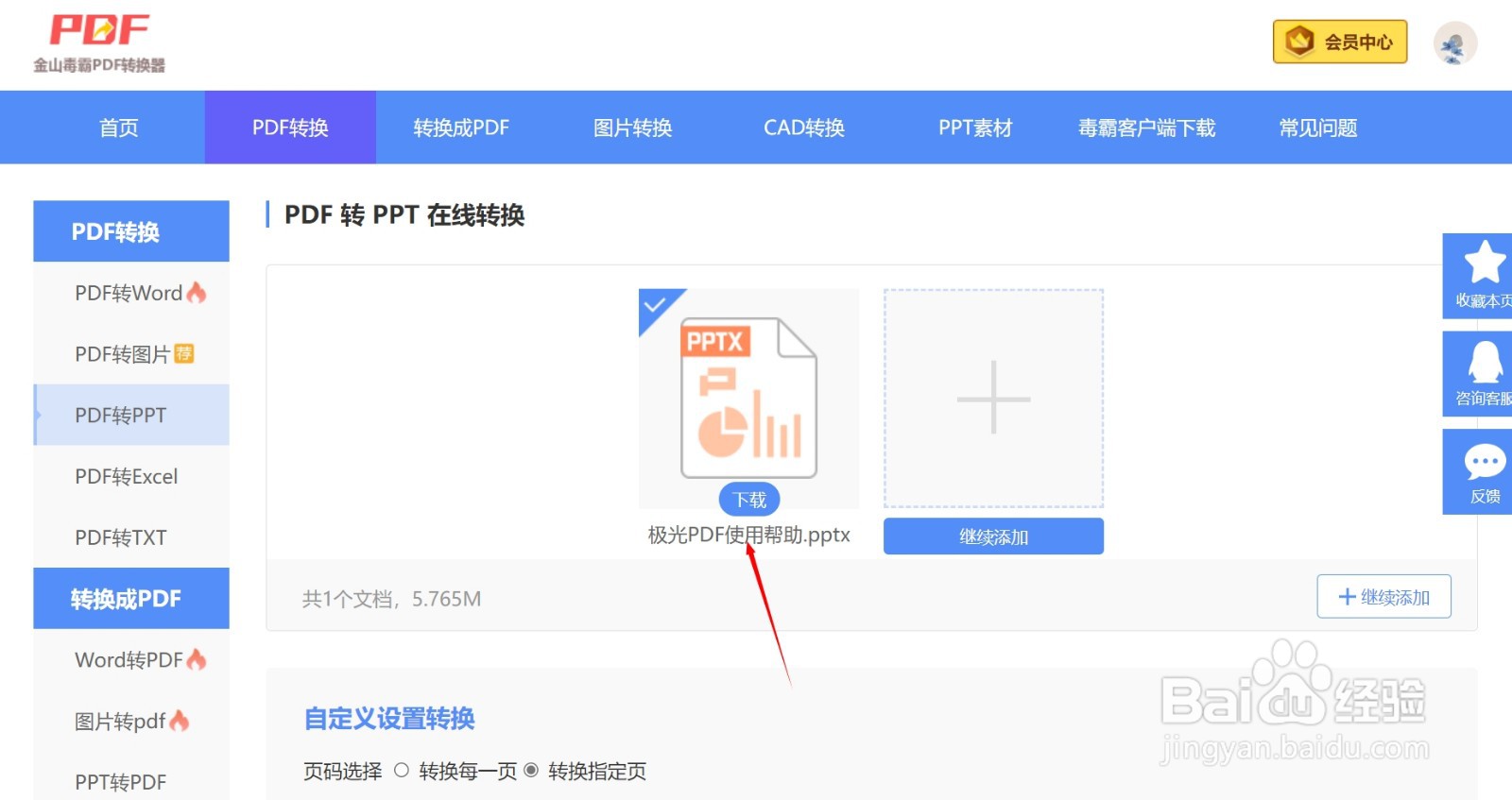Open the user avatar profile
1512x800 pixels.
[1454, 43]
